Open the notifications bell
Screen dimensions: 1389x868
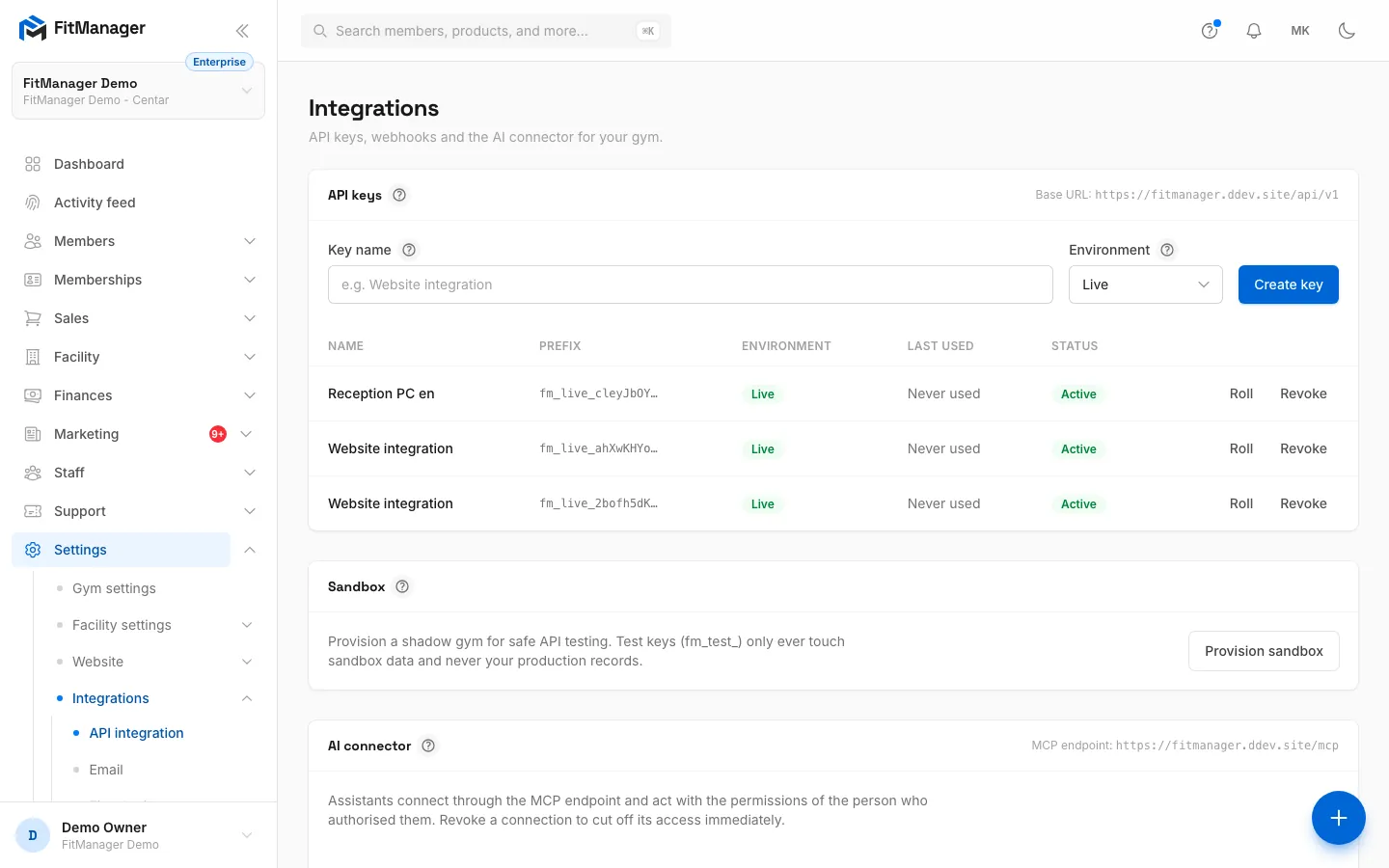pyautogui.click(x=1254, y=31)
